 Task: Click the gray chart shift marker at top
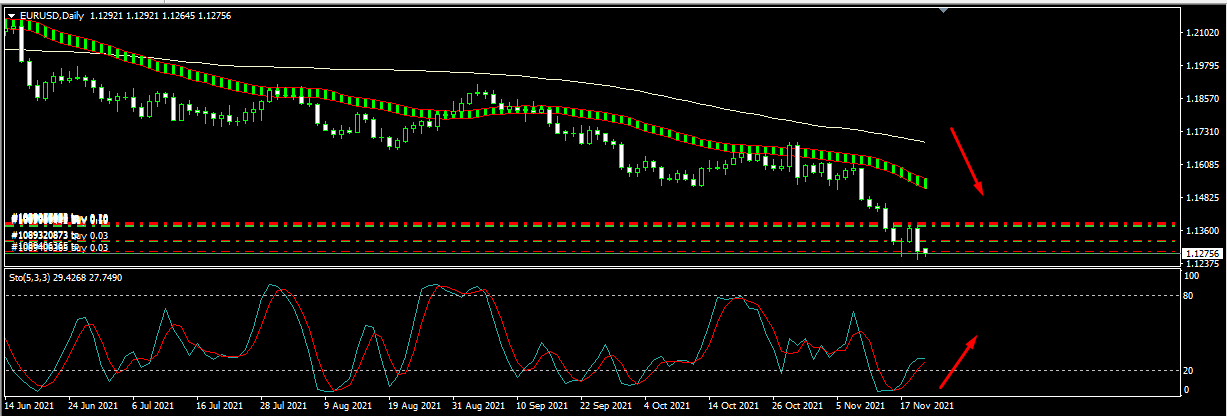click(x=943, y=10)
